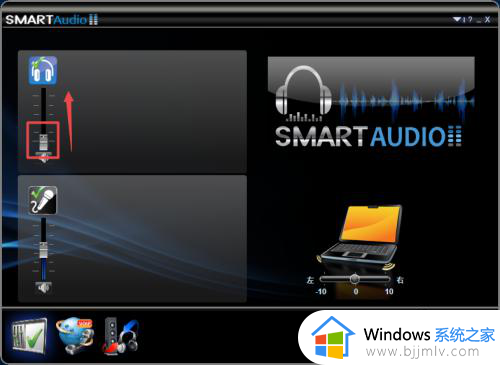
Task: Mute the microphone via the speaker icon below the slider
Action: (44, 287)
